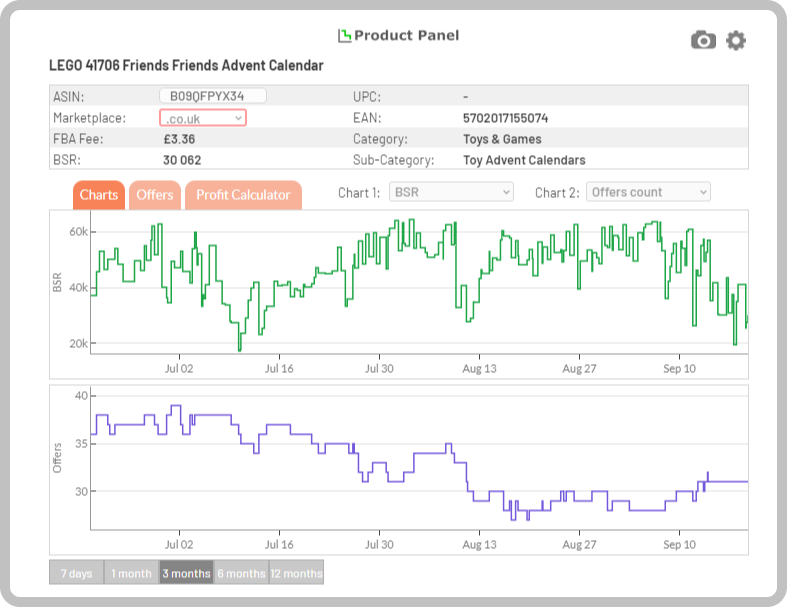This screenshot has width=787, height=607.
Task: Click the Jul 16 label on BSR chart
Action: [279, 369]
